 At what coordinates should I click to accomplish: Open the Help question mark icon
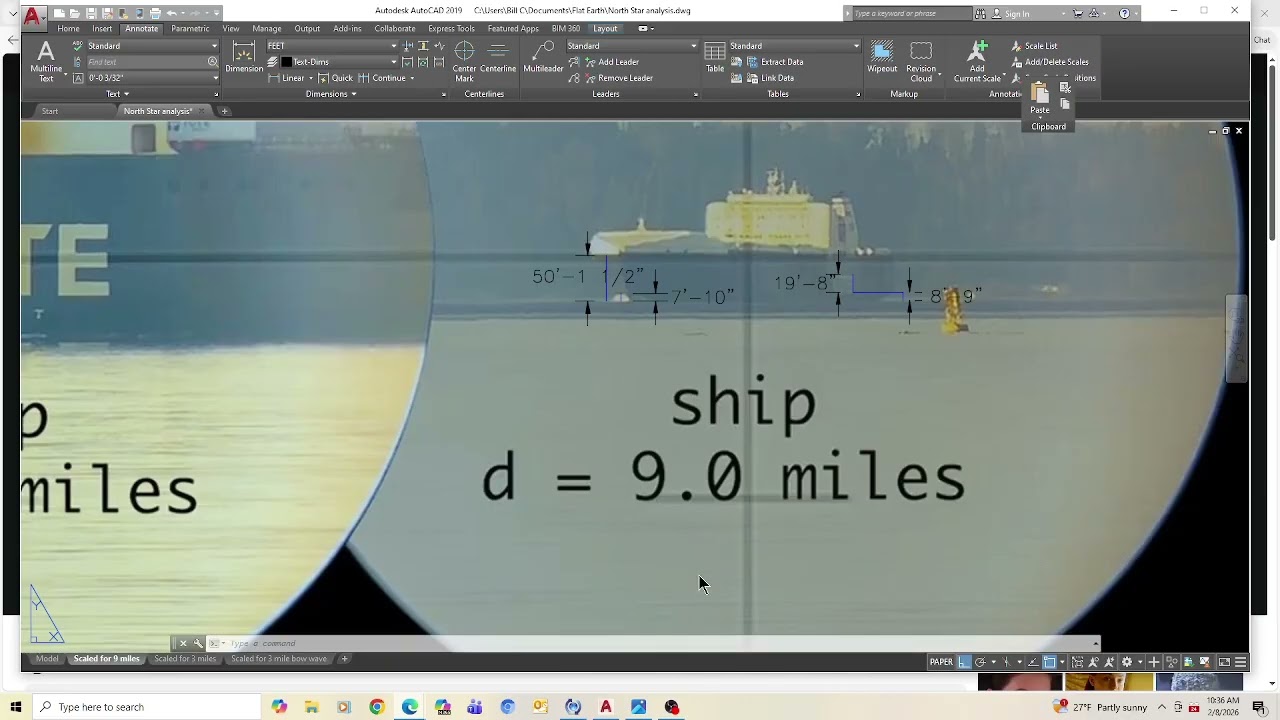point(1124,13)
